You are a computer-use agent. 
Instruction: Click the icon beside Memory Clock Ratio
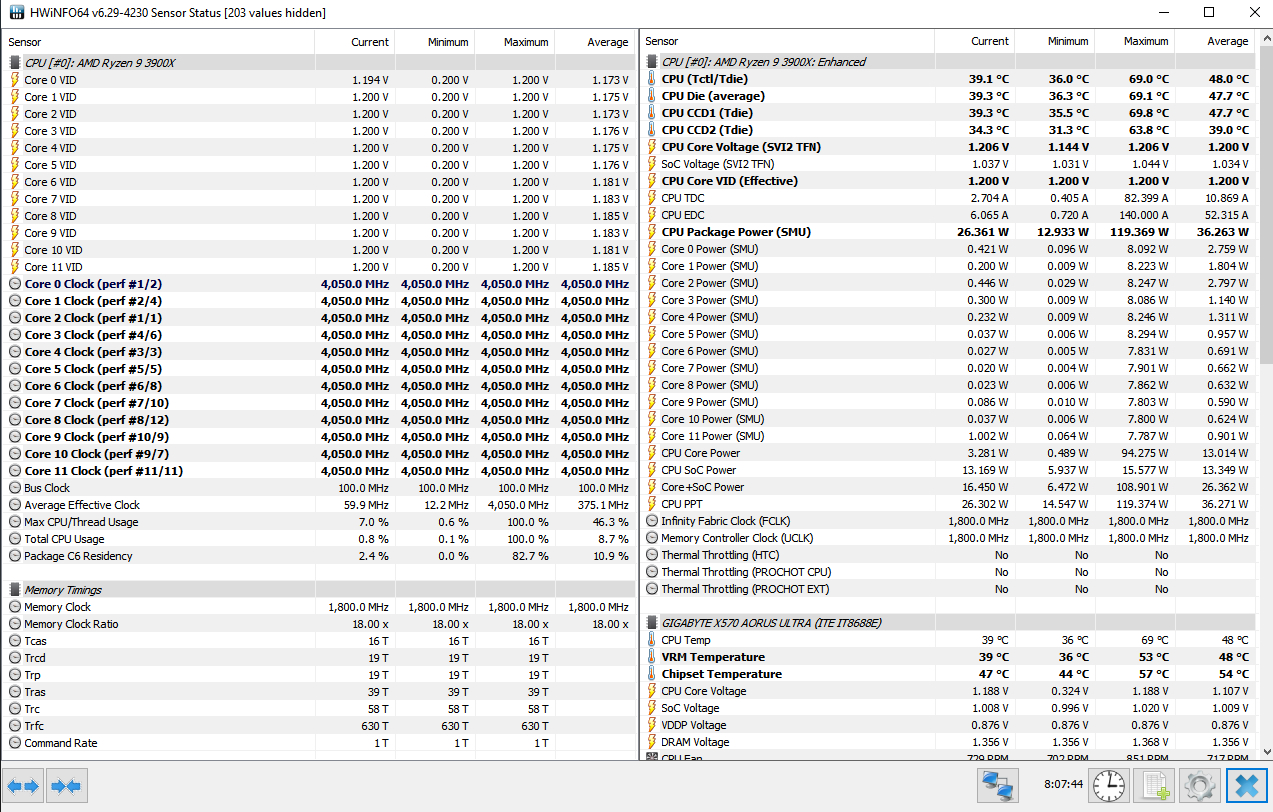tap(15, 624)
